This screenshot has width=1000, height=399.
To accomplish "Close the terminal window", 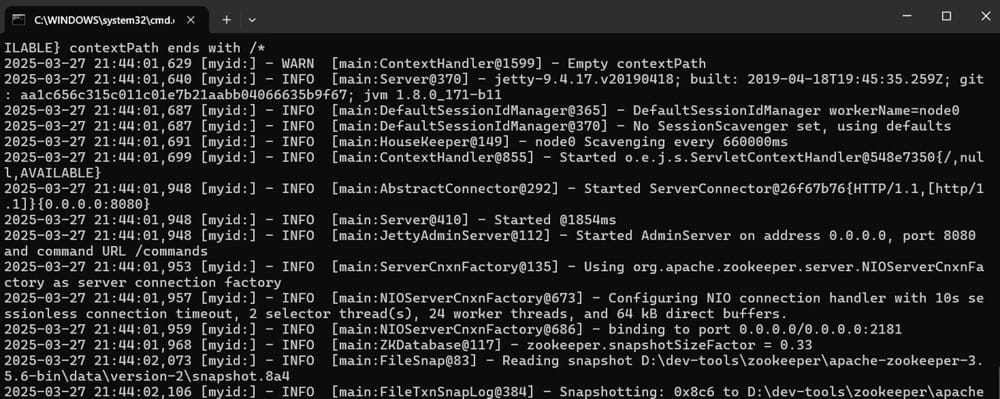I will coord(983,17).
